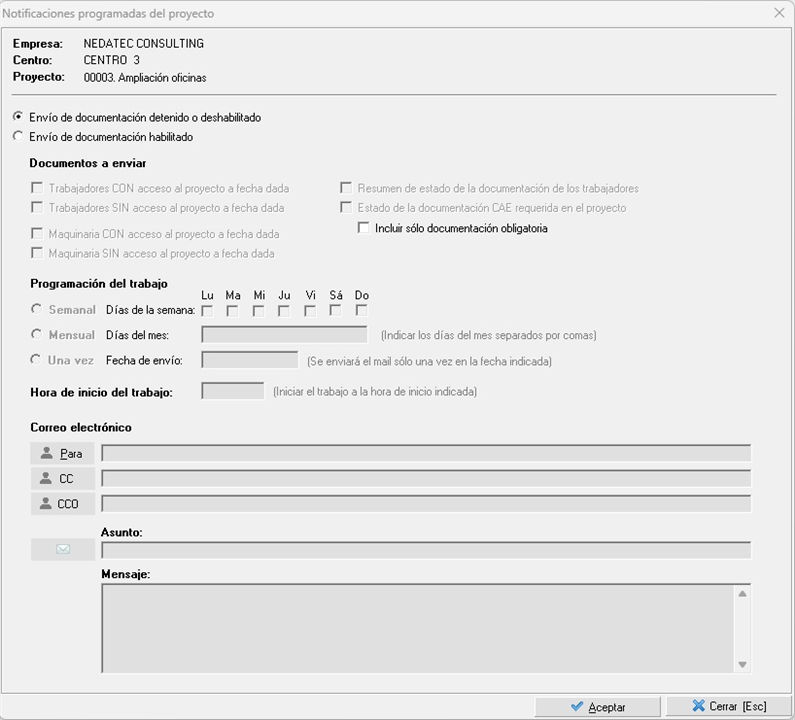
Task: Check 'Incluir sólo documentación obligatoria'
Action: 364,228
